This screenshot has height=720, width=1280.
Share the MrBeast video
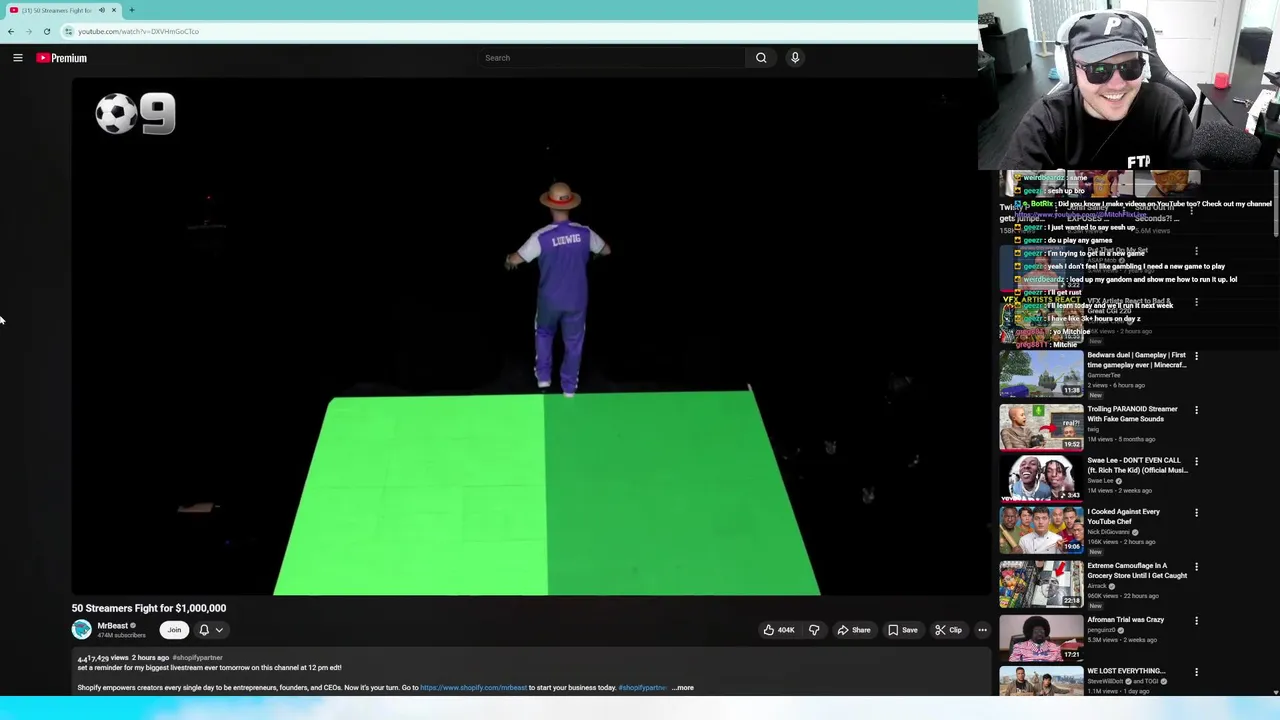(853, 630)
